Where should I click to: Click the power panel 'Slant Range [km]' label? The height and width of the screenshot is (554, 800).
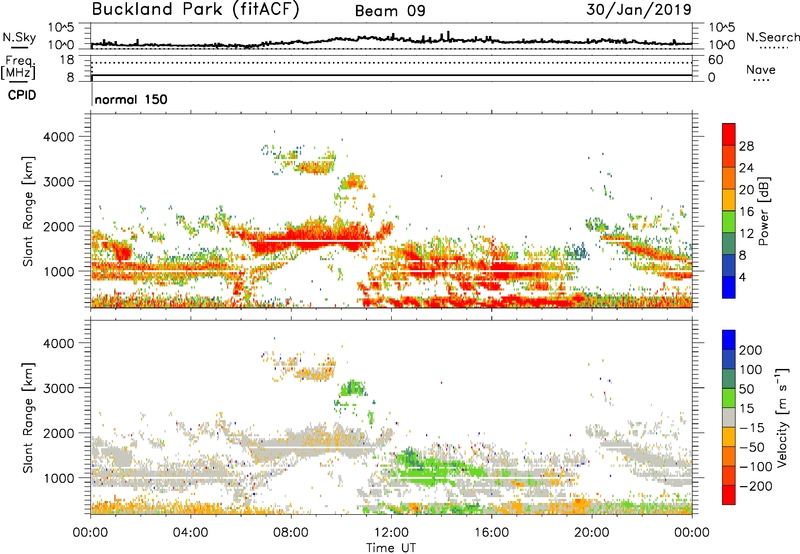(x=29, y=211)
